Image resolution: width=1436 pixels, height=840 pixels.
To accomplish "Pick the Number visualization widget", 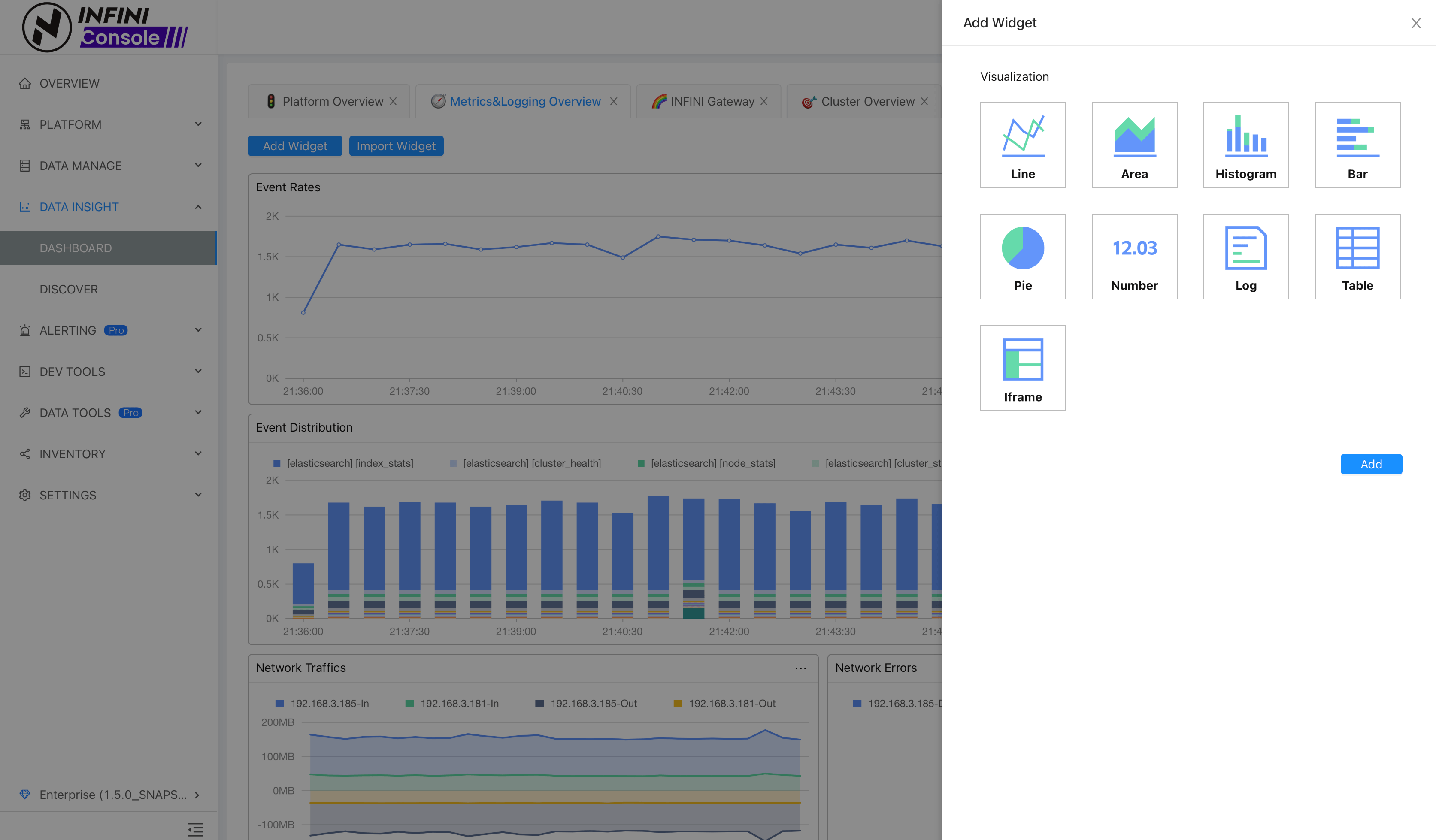I will click(1135, 256).
